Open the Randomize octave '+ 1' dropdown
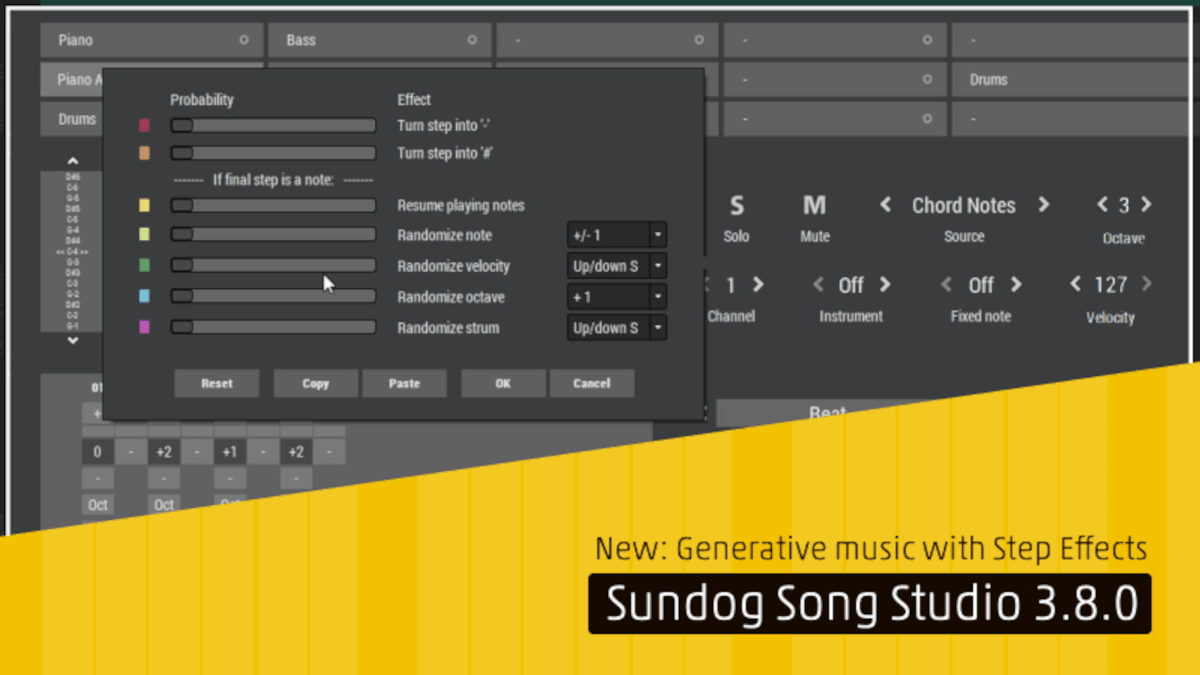This screenshot has width=1200, height=675. [617, 297]
